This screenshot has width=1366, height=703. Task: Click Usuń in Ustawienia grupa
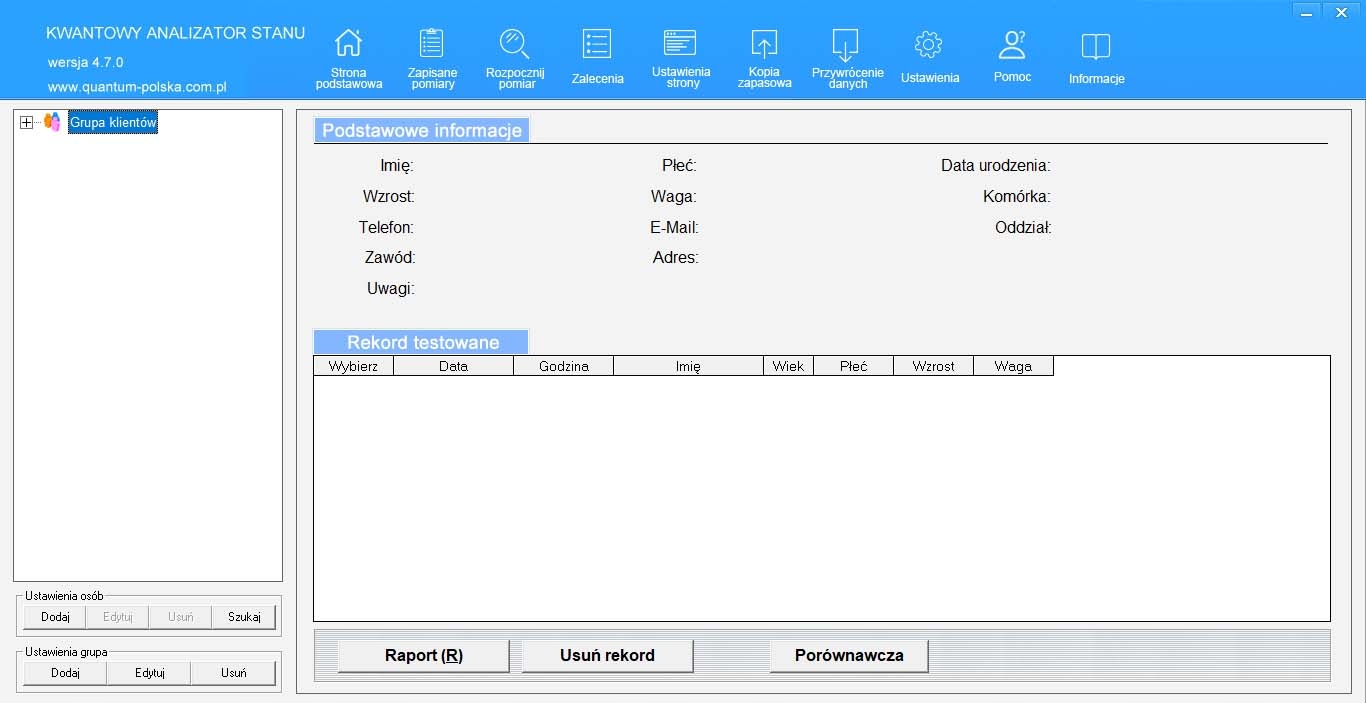point(234,673)
